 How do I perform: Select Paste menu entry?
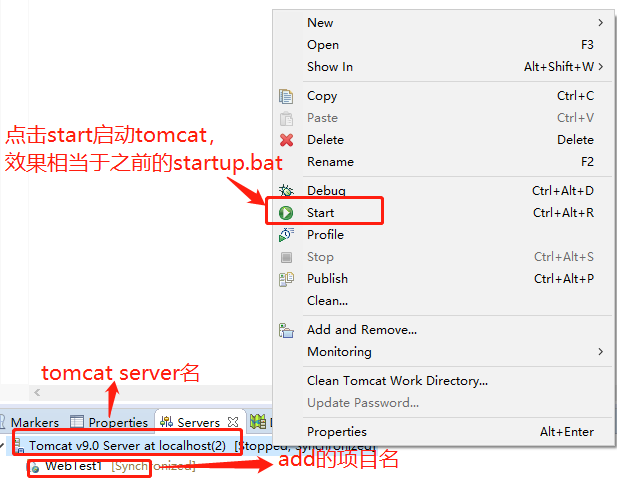(x=444, y=118)
